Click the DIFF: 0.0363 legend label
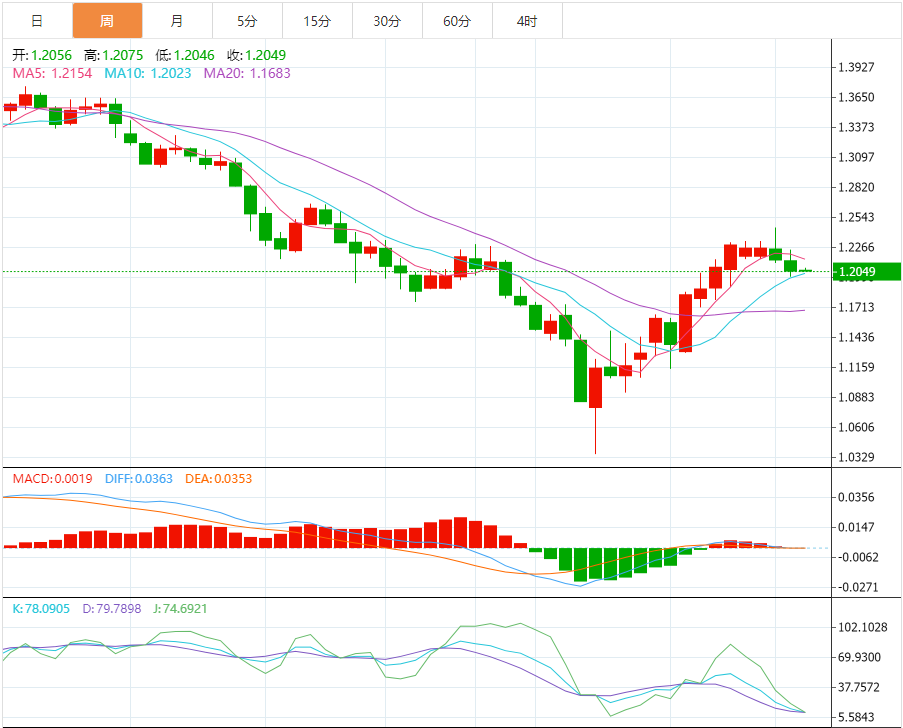This screenshot has width=903, height=728. coord(138,479)
